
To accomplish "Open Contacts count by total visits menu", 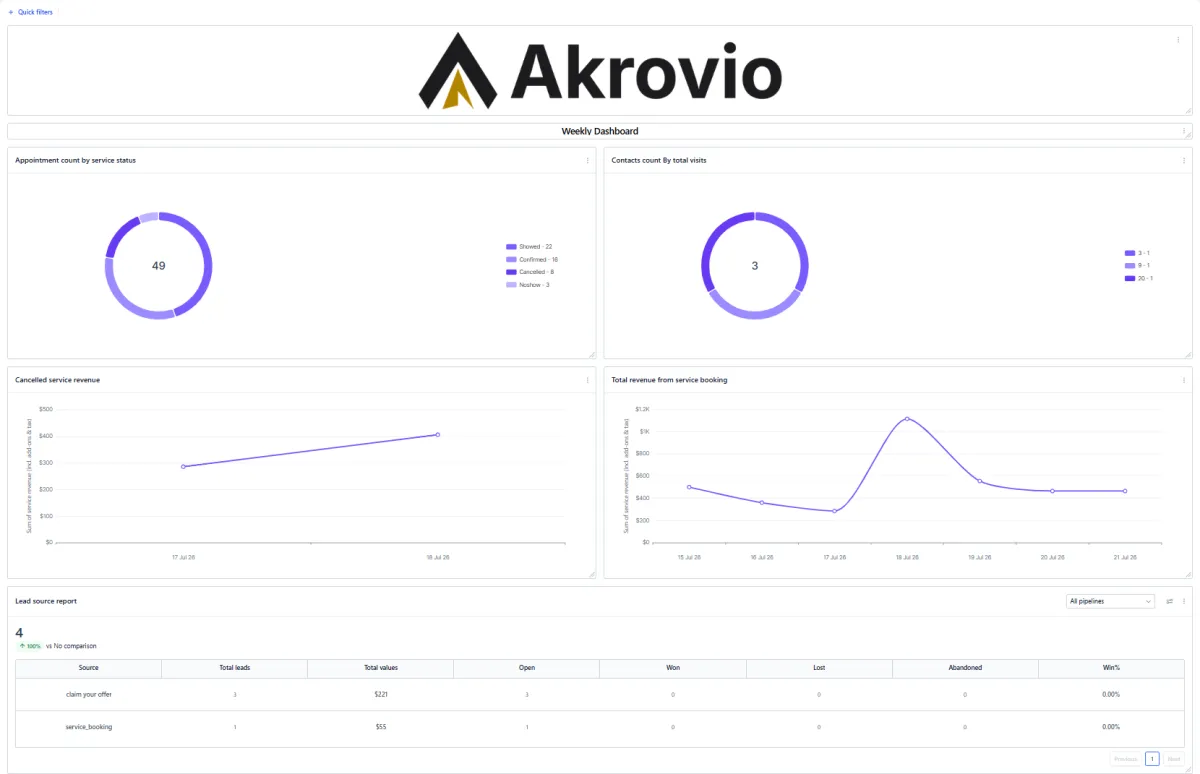I will [x=1184, y=160].
